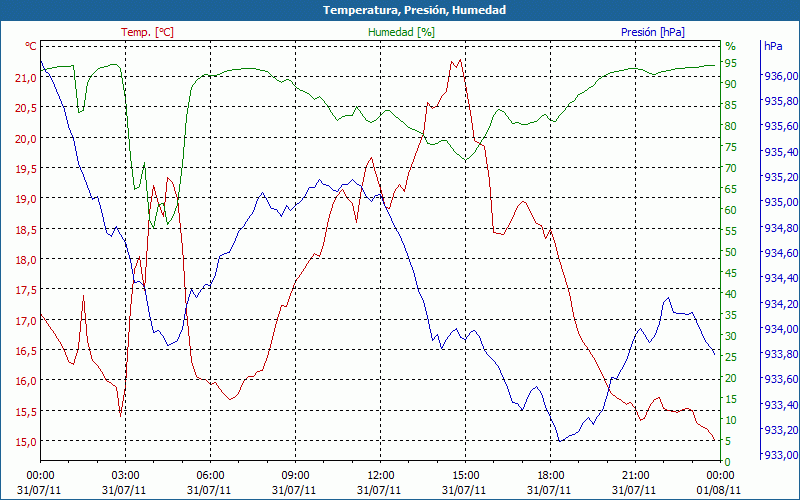This screenshot has width=800, height=500.
Task: Click pressure axis value '933,20'
Action: (779, 430)
